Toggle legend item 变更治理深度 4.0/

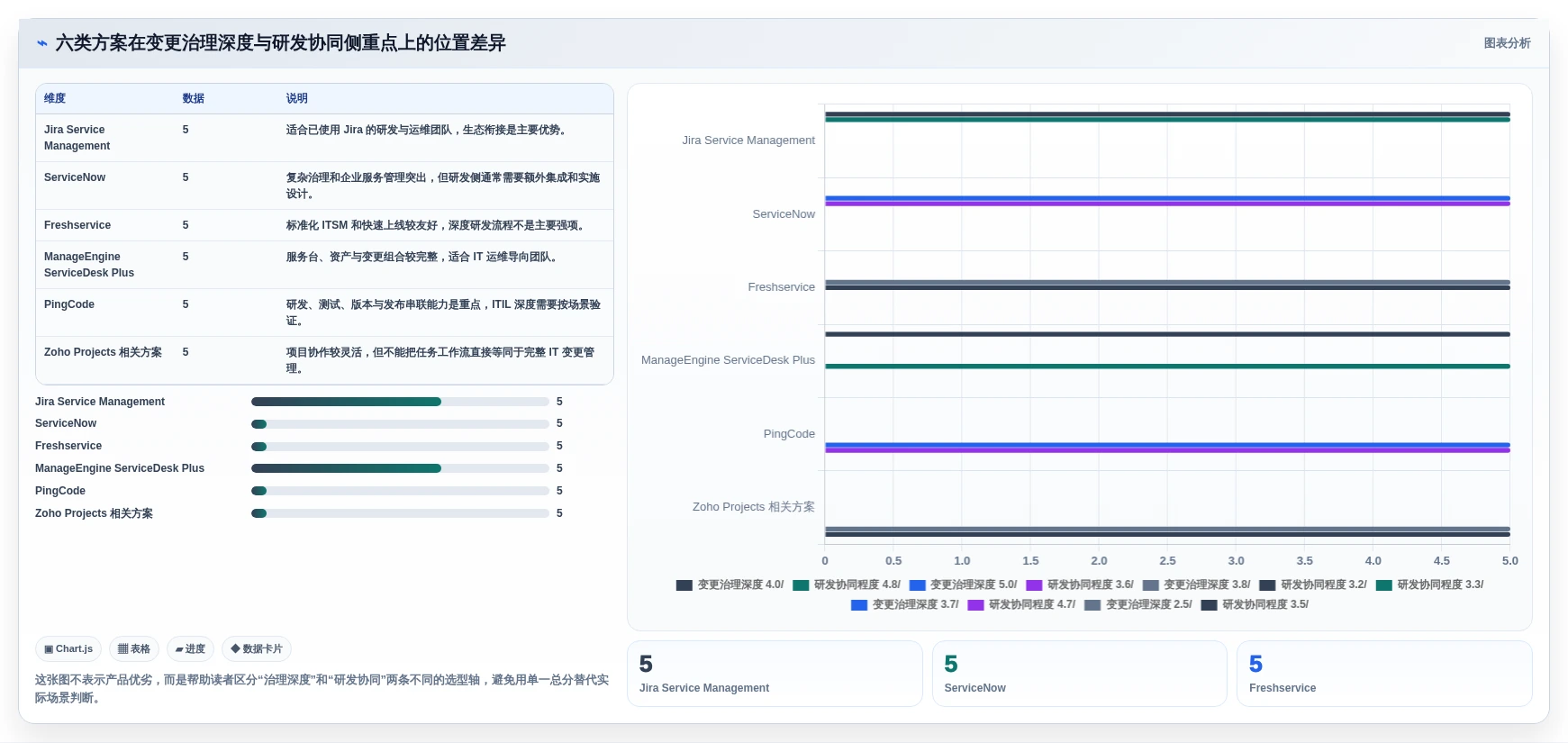click(730, 584)
